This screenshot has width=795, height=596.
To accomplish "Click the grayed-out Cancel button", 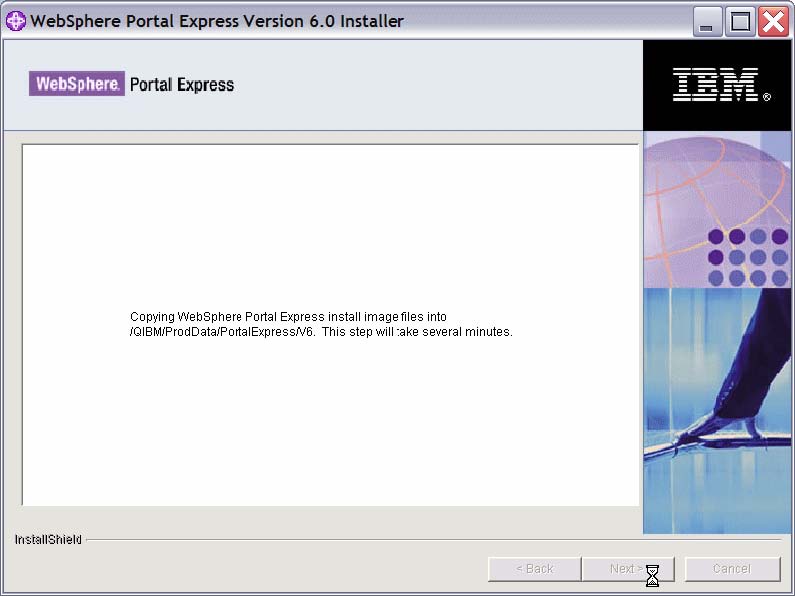I will tap(732, 569).
